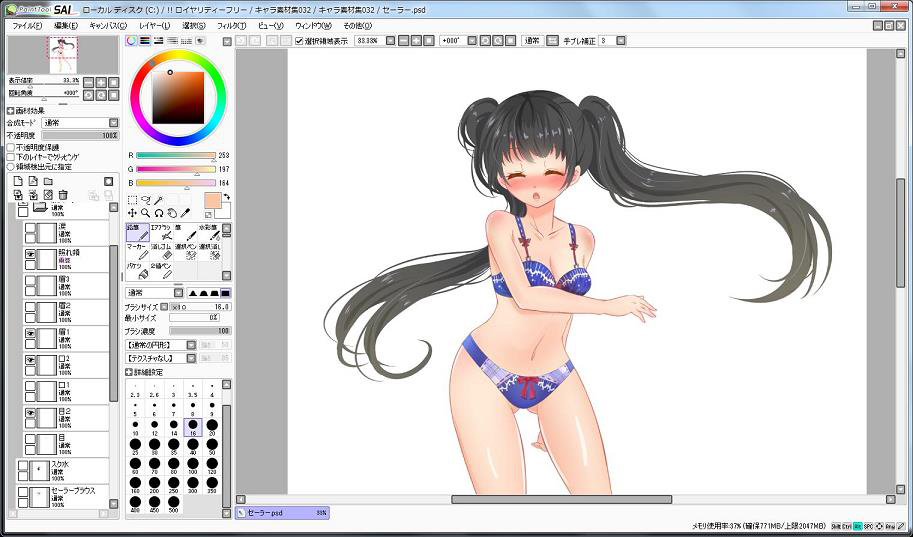Choose the move layer tool
Screen dimensions: 913x537
tap(132, 213)
